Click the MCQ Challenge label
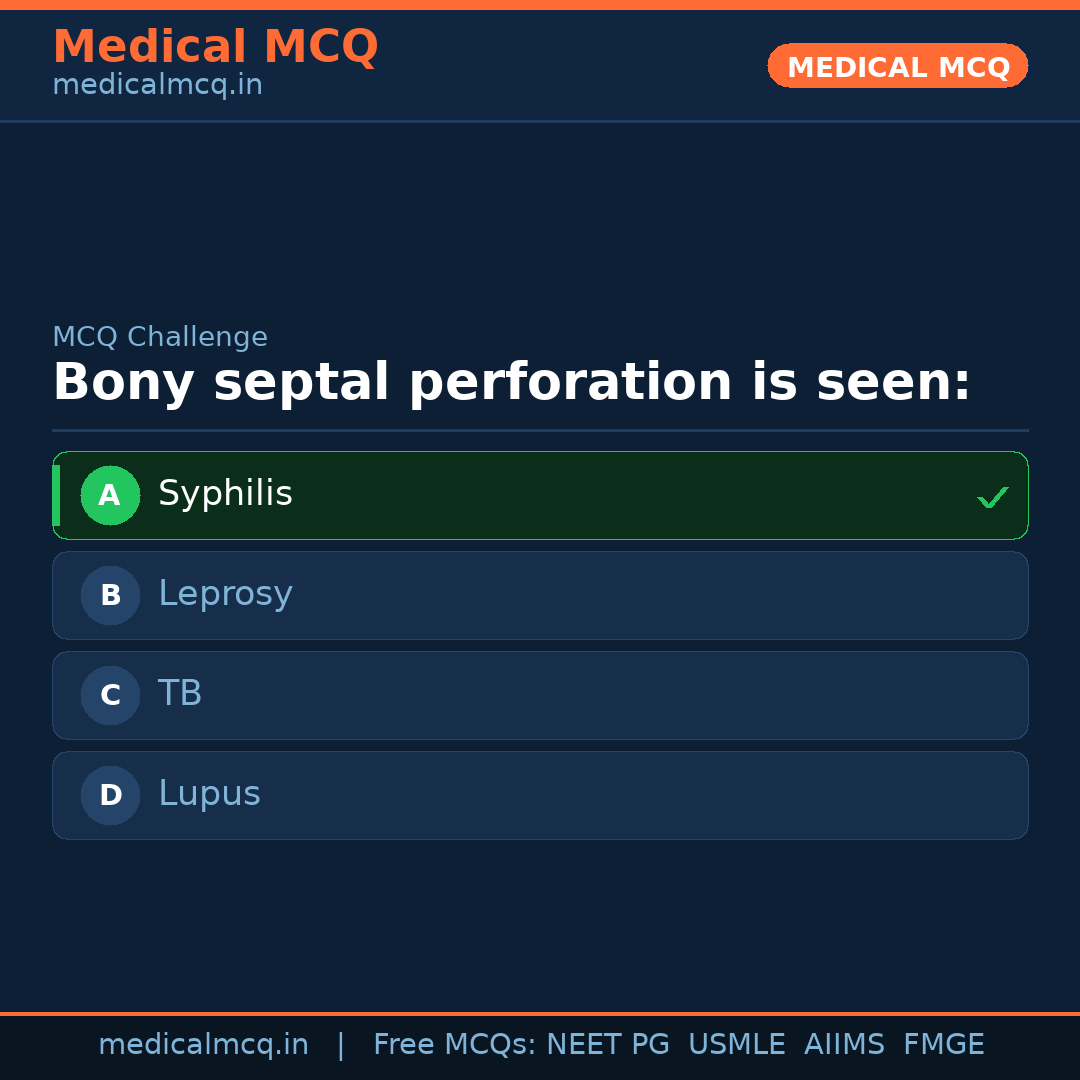The width and height of the screenshot is (1080, 1080). (160, 338)
